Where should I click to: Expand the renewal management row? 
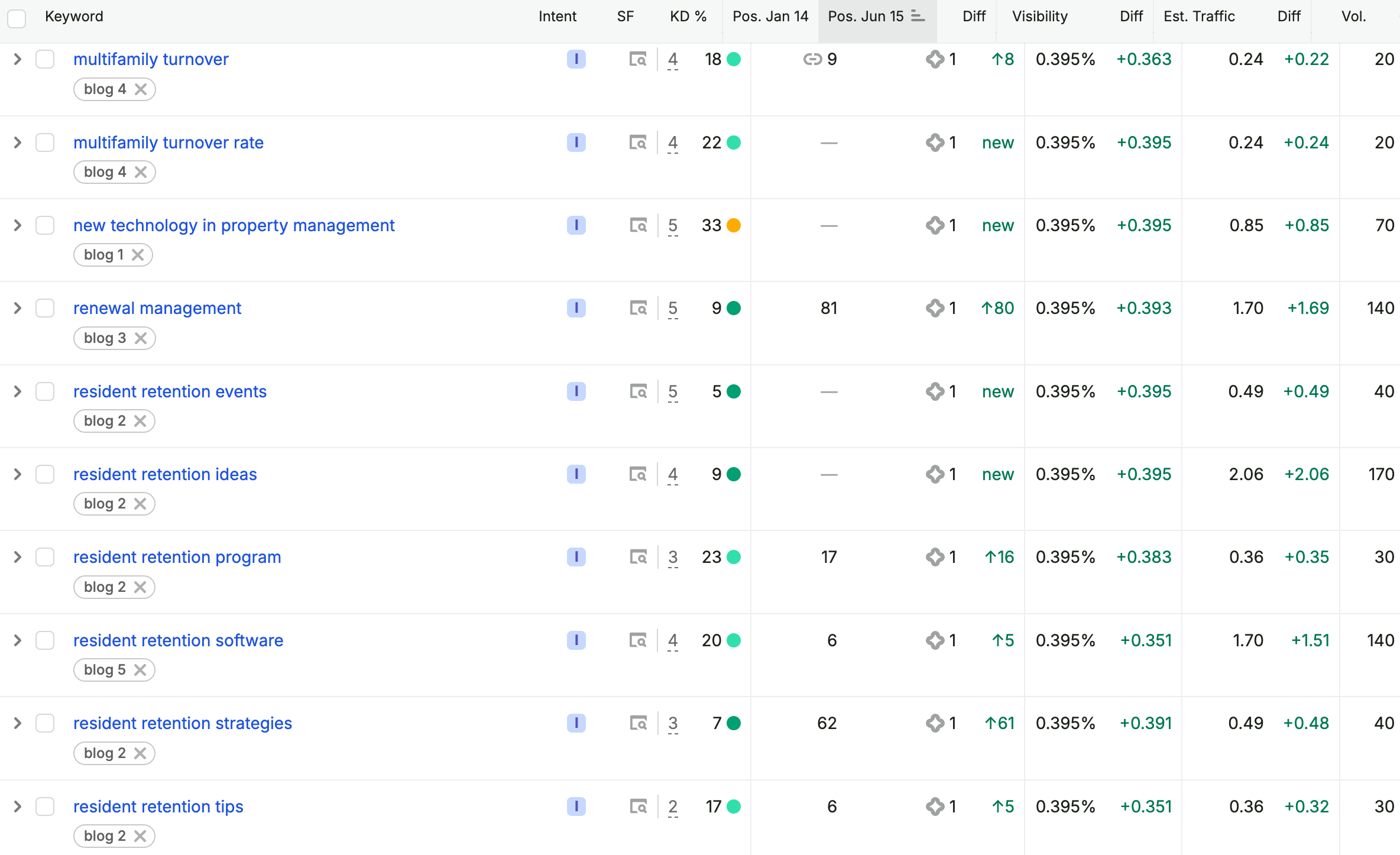pos(17,308)
